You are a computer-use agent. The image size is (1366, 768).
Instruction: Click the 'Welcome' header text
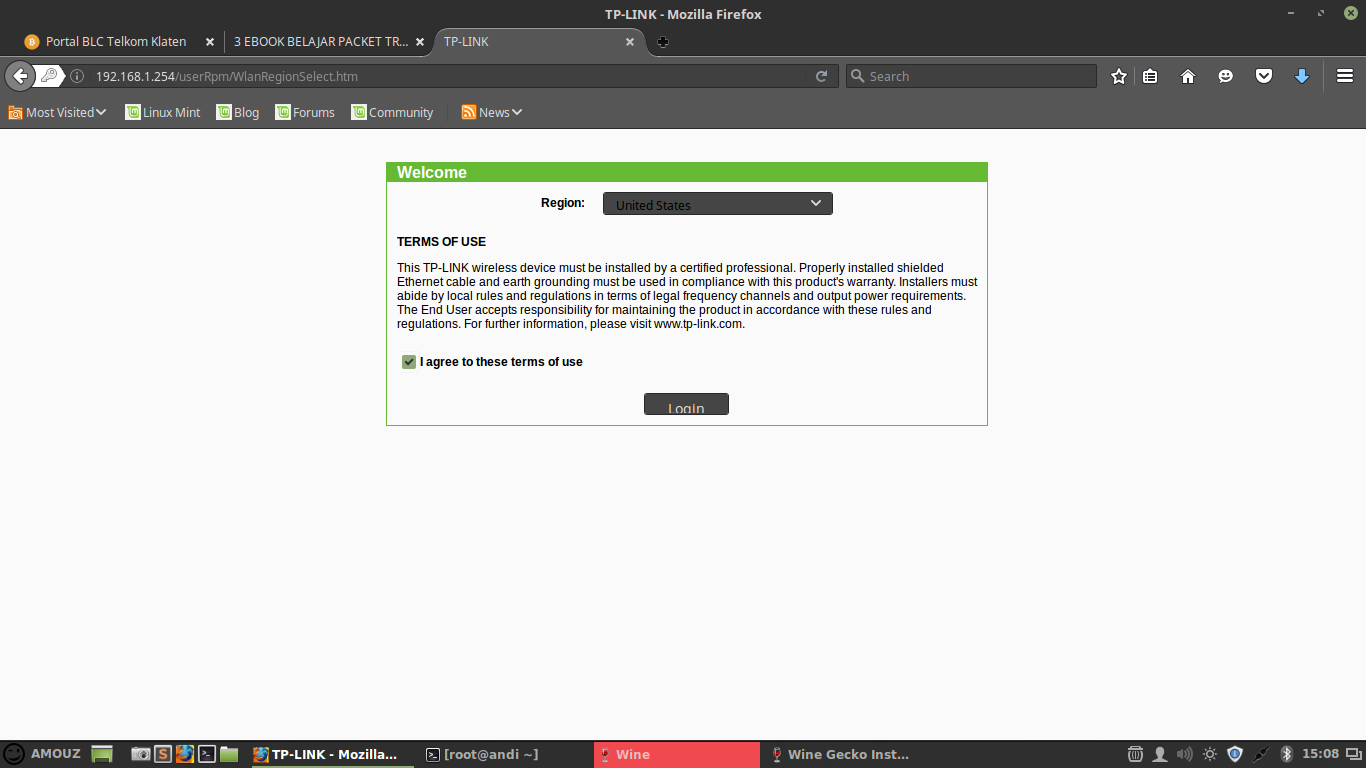[x=432, y=172]
